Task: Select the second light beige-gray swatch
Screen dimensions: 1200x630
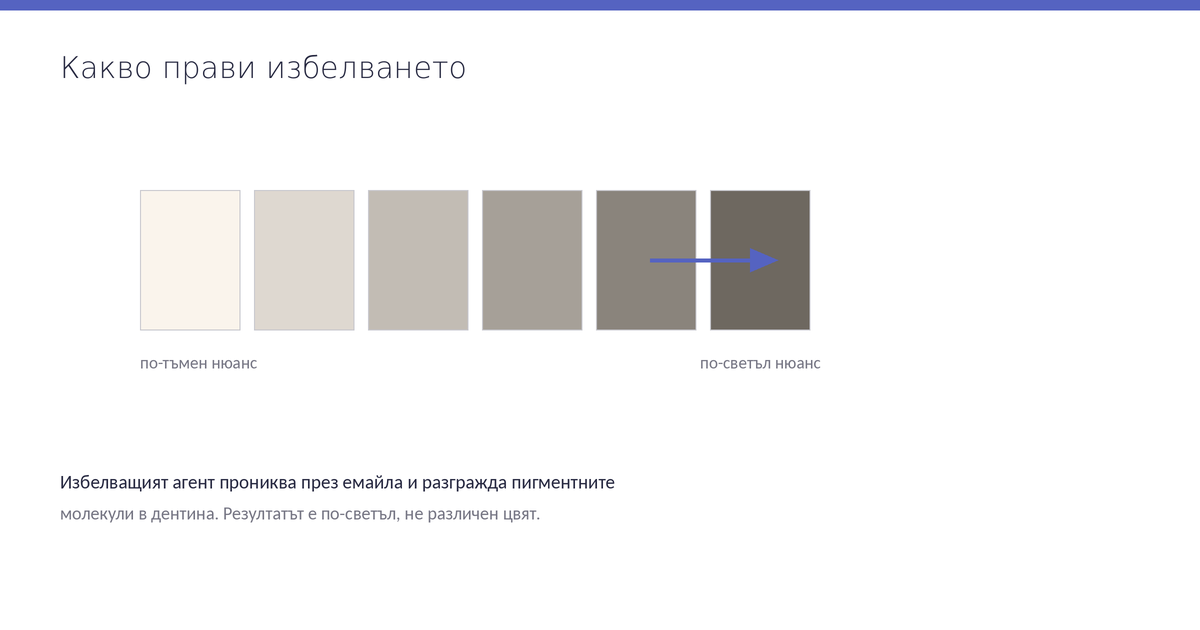Action: click(304, 260)
